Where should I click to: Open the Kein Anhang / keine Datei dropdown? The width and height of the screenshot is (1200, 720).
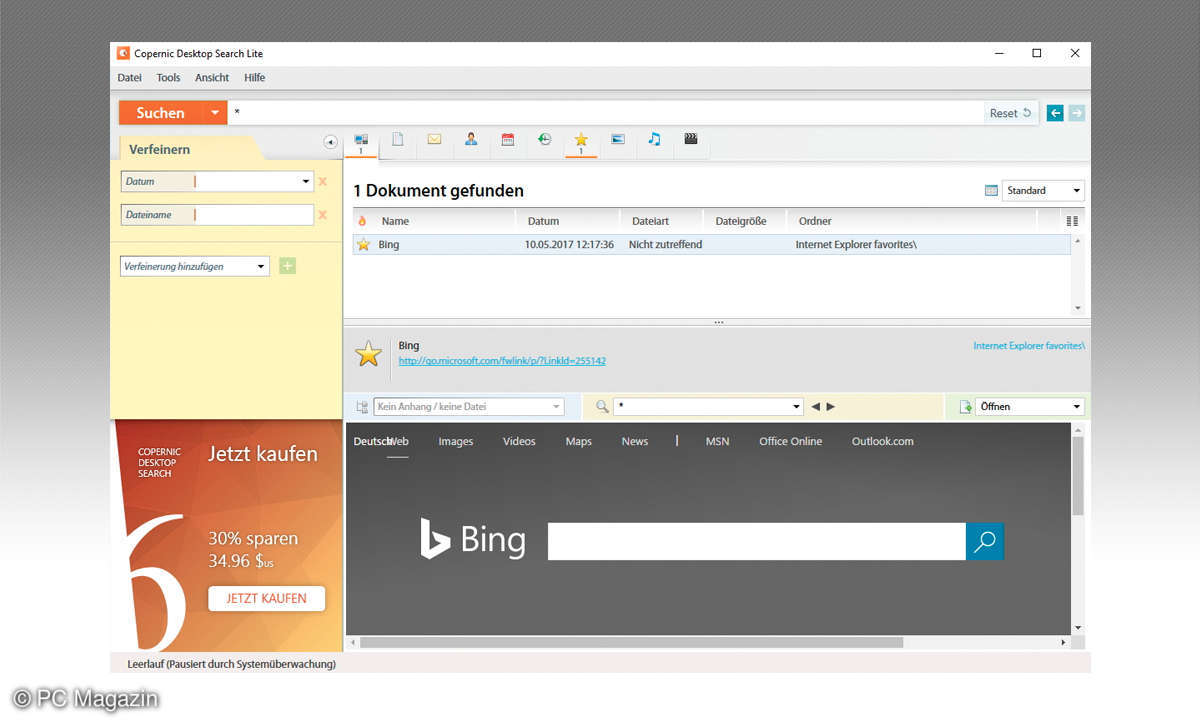pyautogui.click(x=556, y=407)
